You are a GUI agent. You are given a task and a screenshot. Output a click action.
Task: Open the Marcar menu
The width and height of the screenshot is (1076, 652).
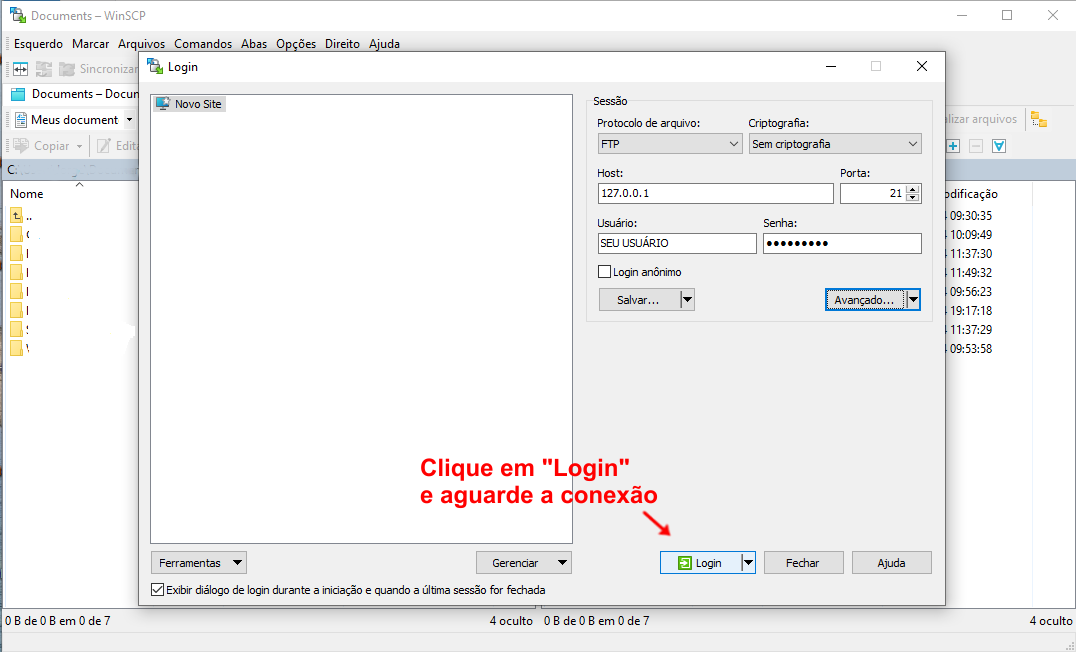point(91,43)
